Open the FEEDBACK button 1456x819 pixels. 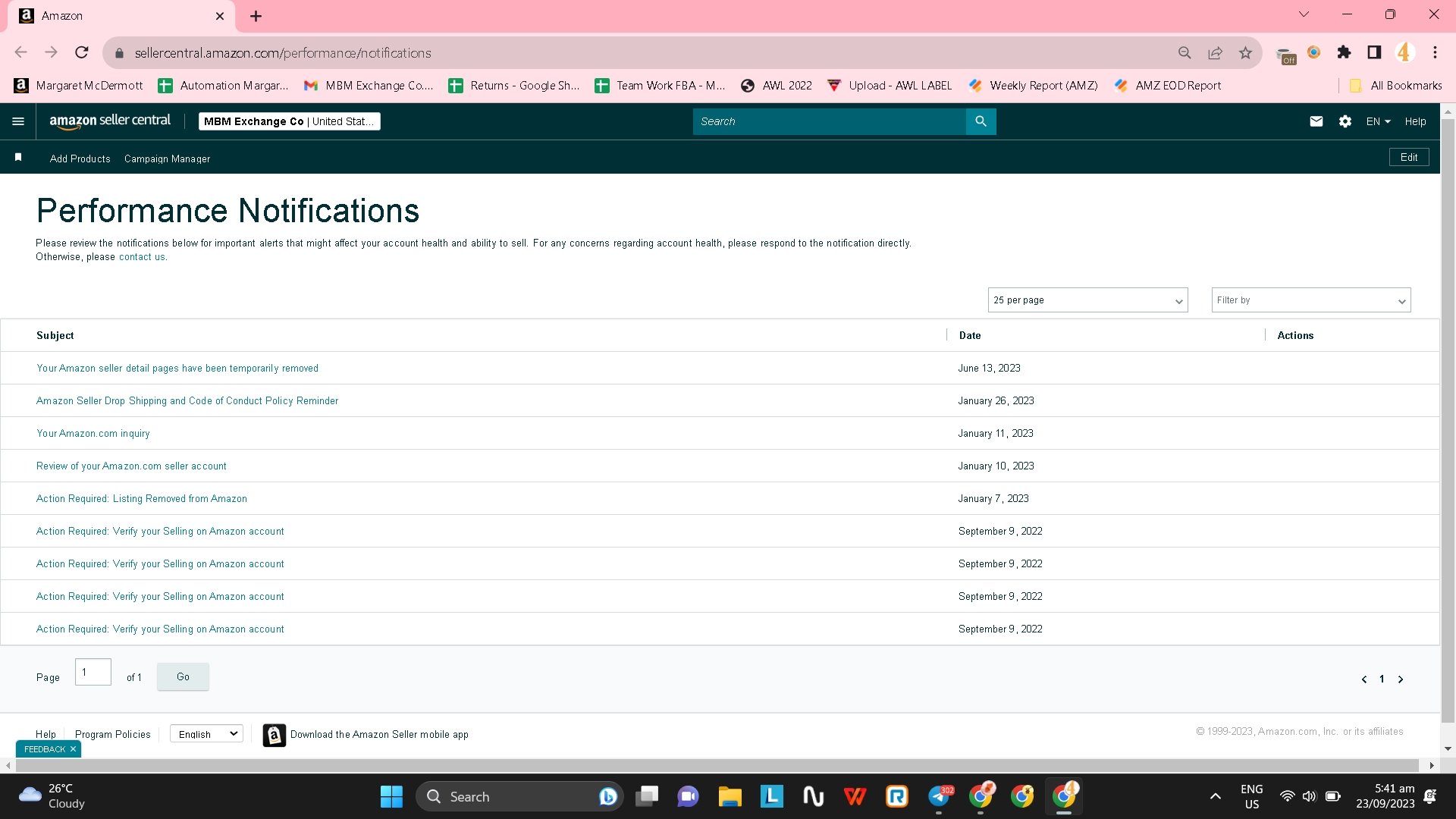(44, 749)
